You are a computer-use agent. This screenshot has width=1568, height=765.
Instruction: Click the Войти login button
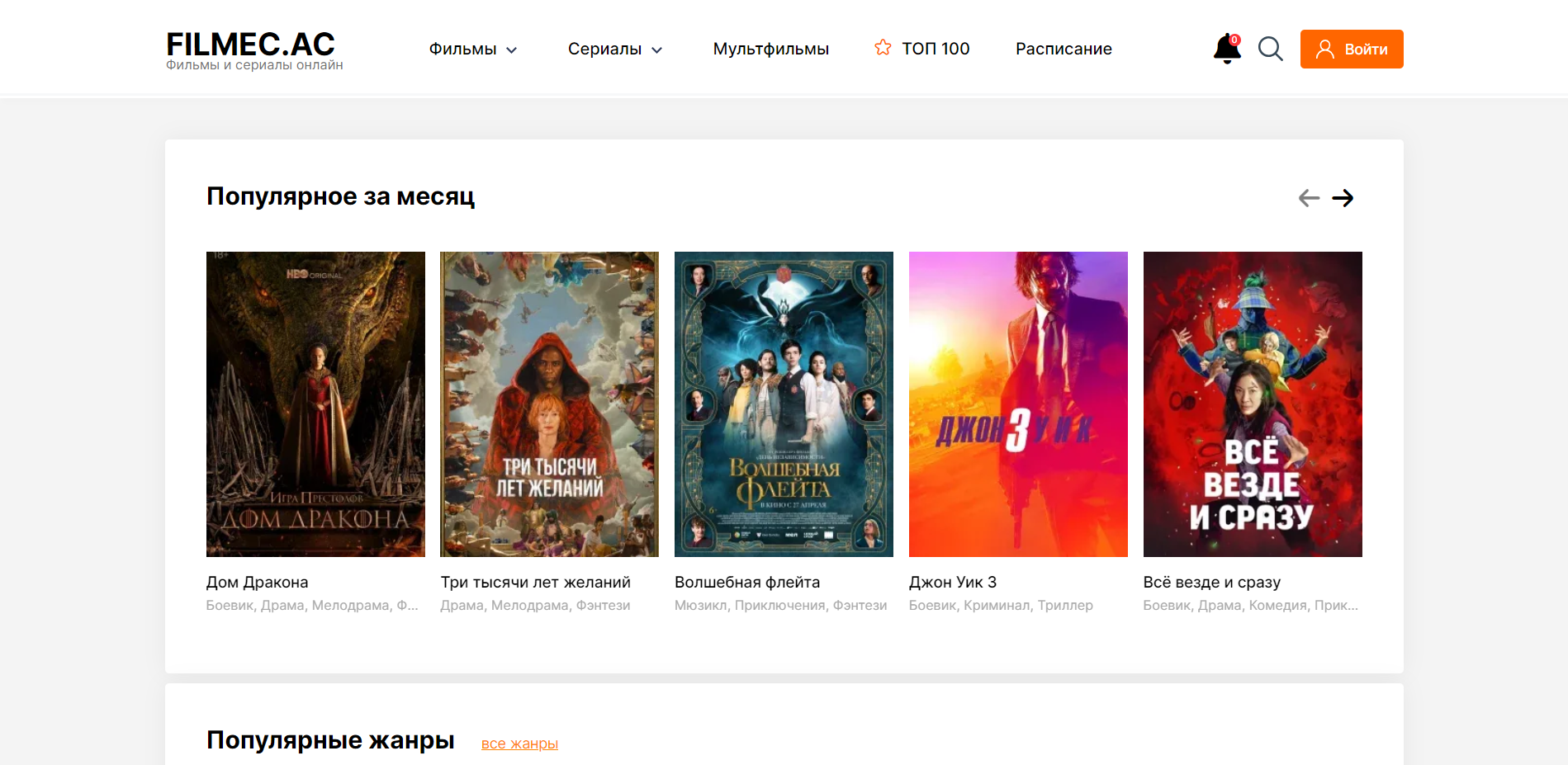point(1352,49)
